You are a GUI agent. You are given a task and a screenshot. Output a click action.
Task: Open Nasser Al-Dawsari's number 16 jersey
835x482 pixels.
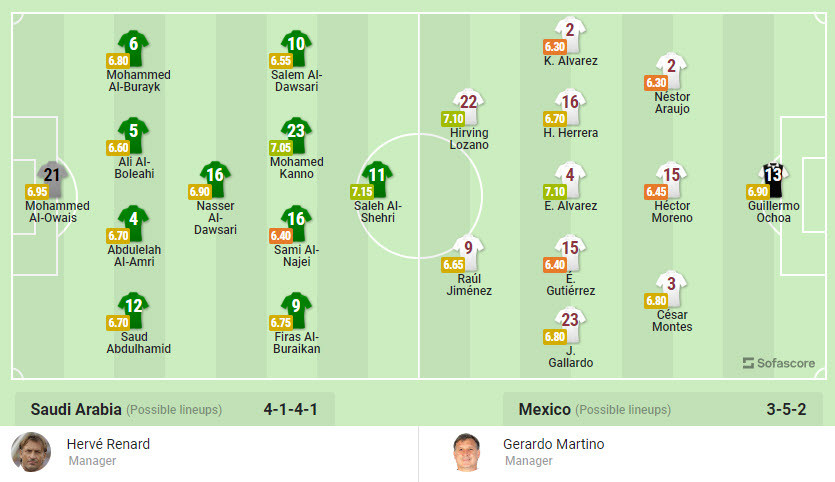215,178
